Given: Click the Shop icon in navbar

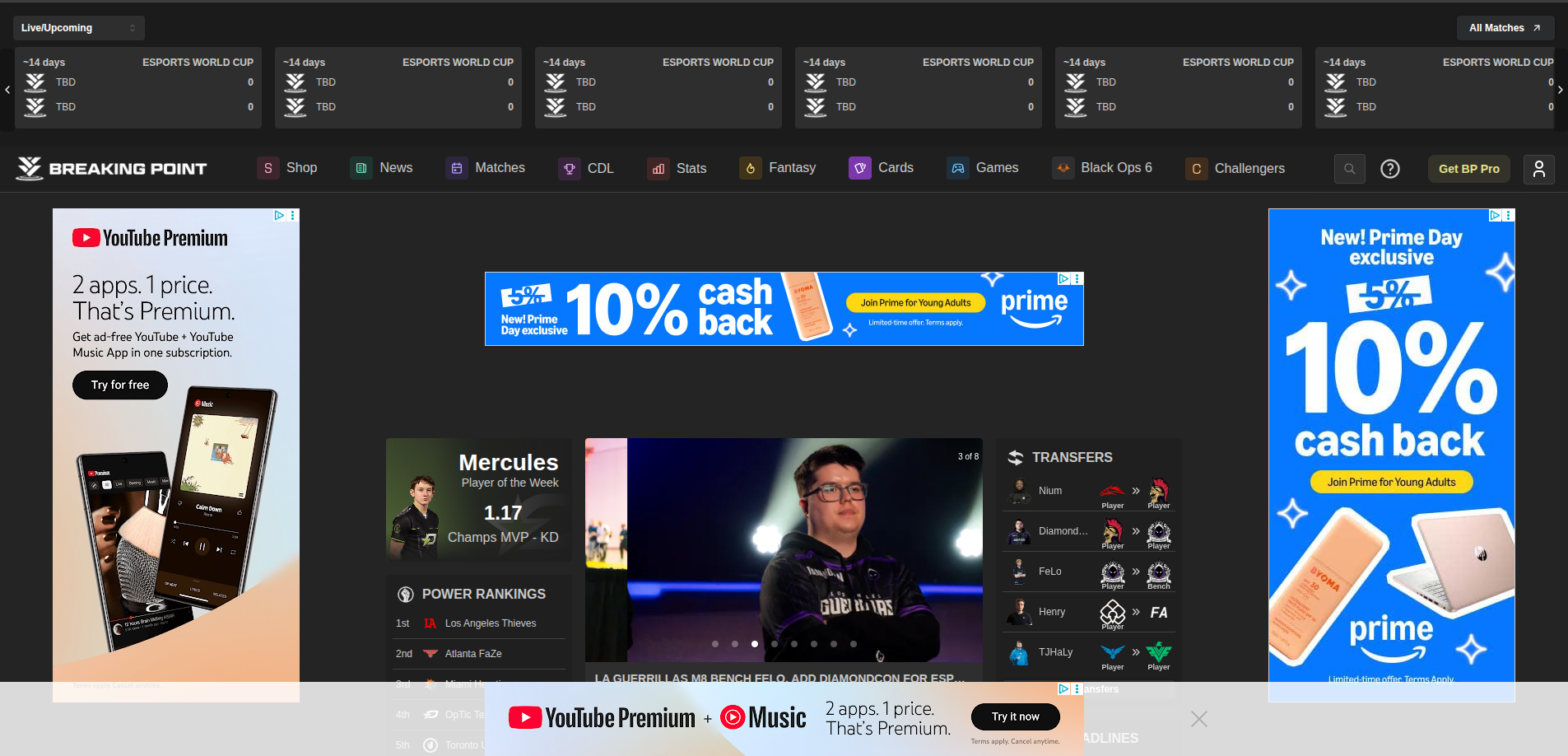Looking at the screenshot, I should coord(268,169).
